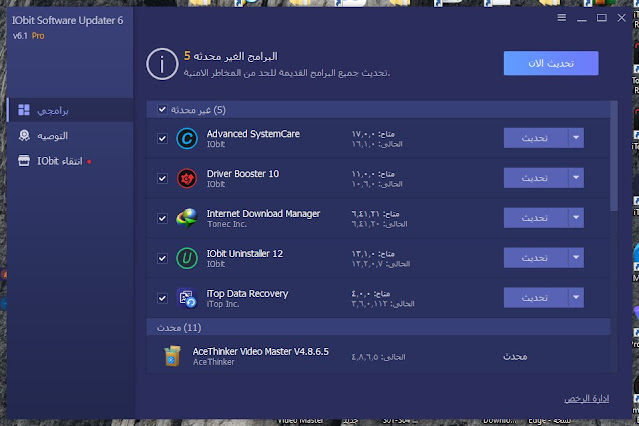Select the IObit Uninstaller 12 name text
Screen dimensions: 639x426
tap(245, 254)
